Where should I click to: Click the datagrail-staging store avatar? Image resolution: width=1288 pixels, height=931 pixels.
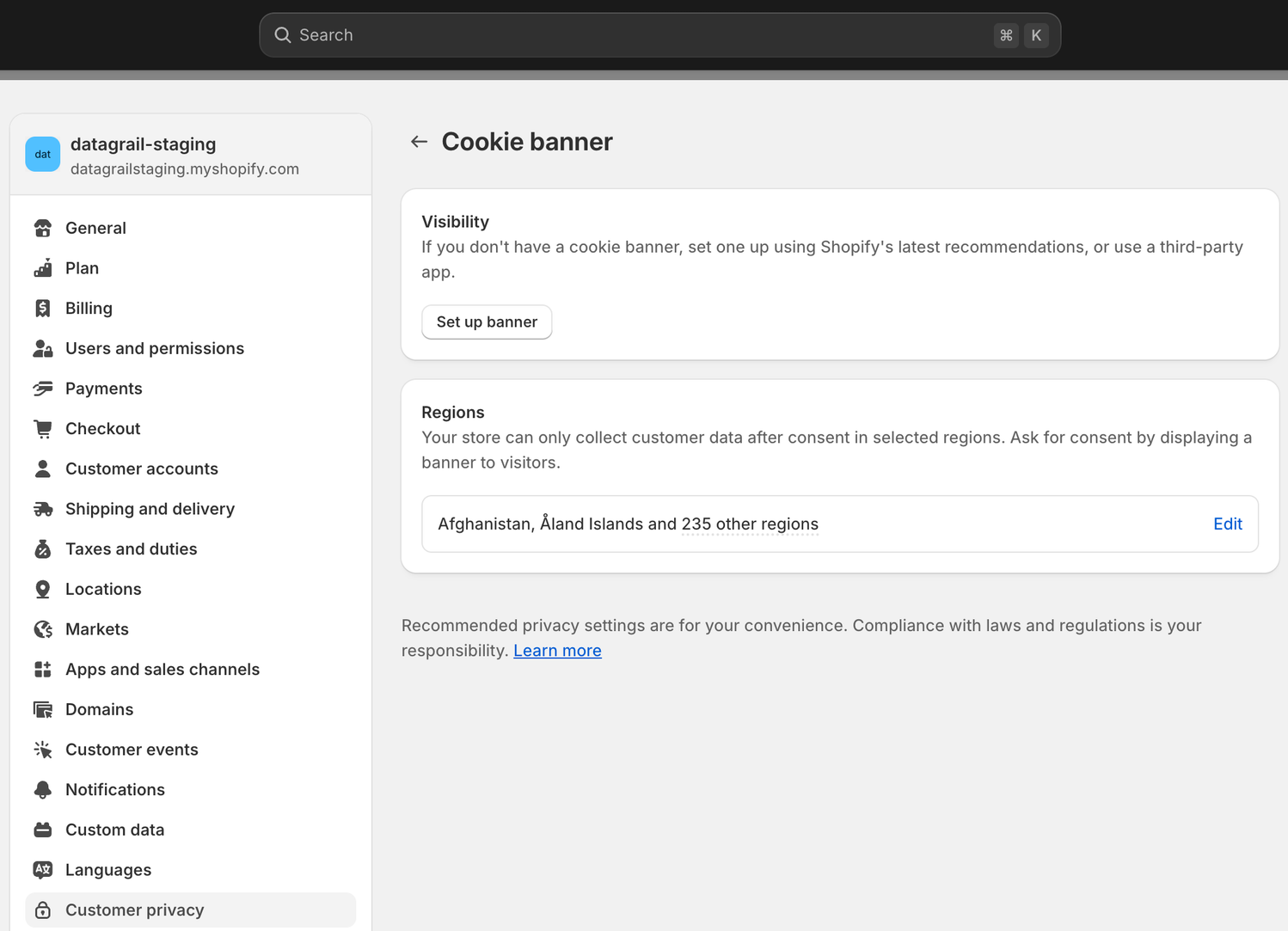pyautogui.click(x=43, y=155)
